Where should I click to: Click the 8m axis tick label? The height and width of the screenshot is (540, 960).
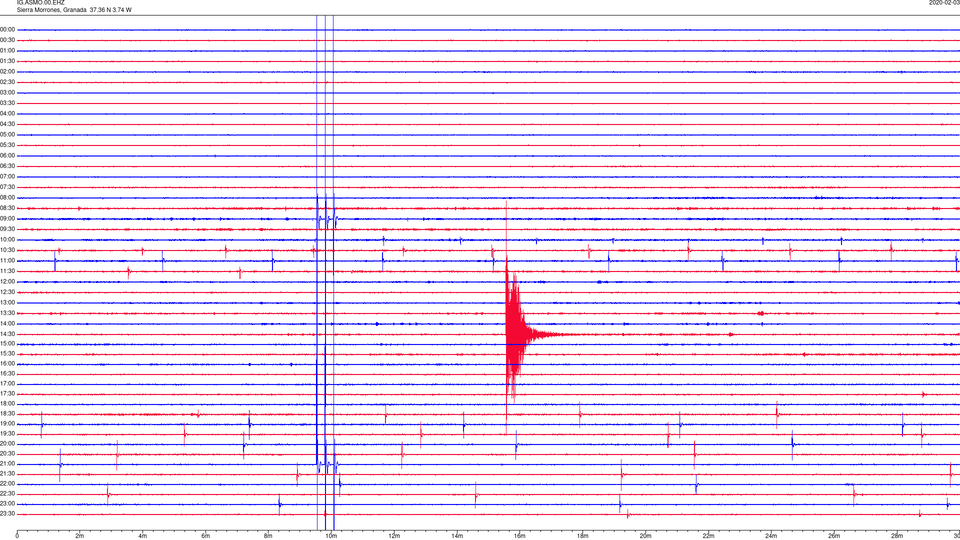268,536
